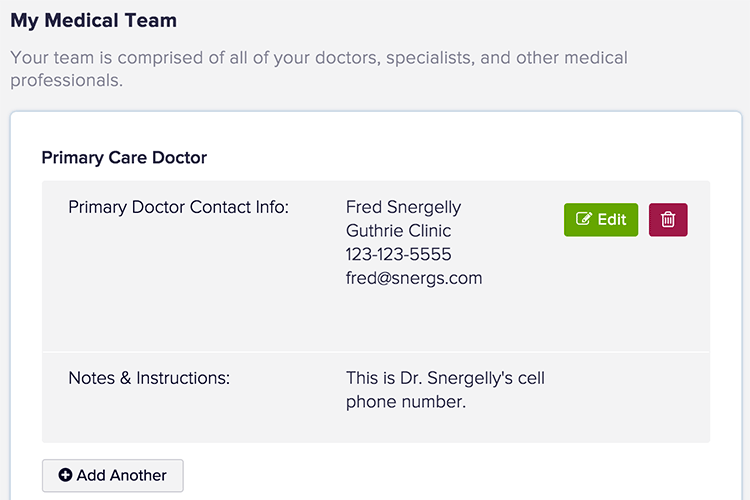Screen dimensions: 750x500
Task: Click the team description paragraph
Action: click(x=319, y=69)
